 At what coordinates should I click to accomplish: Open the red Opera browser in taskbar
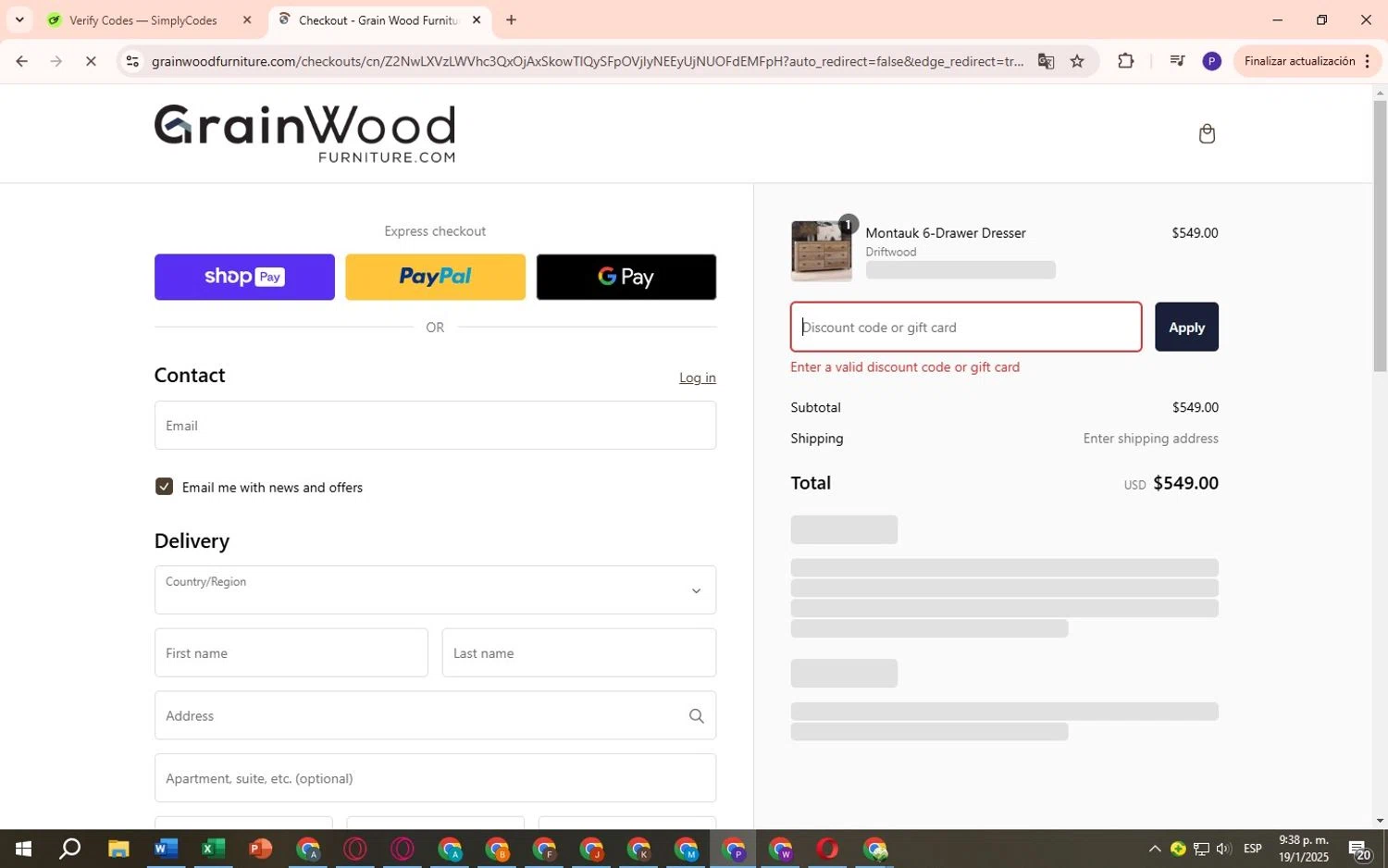pos(827,849)
